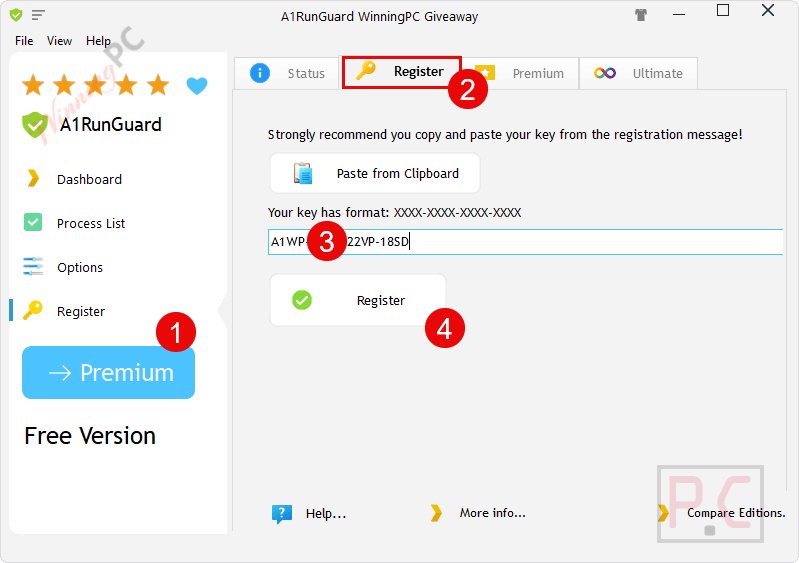Click the blue question mark help icon
The image size is (799, 563).
coord(282,514)
